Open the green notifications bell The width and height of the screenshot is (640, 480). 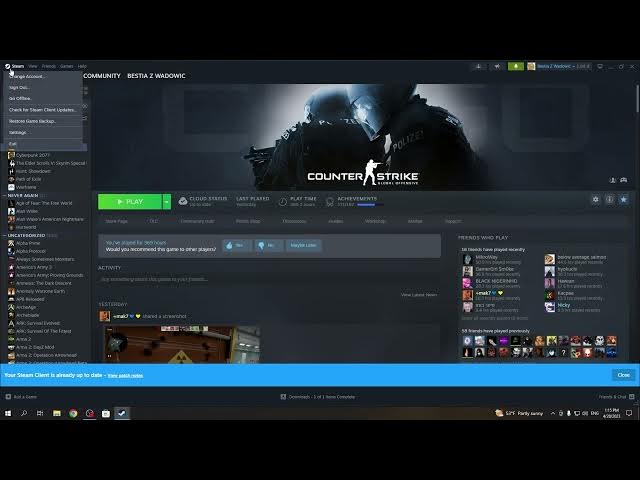[x=516, y=66]
